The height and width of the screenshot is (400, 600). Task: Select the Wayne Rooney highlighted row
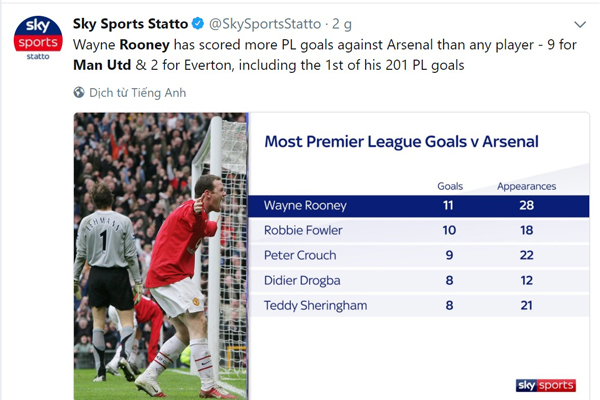click(419, 206)
